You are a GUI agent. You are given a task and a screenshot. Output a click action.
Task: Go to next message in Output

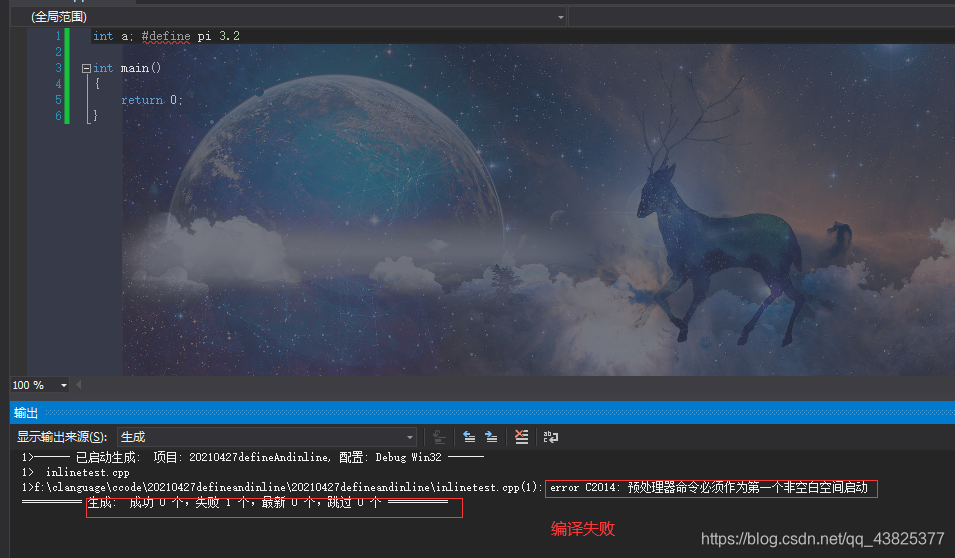(x=491, y=437)
